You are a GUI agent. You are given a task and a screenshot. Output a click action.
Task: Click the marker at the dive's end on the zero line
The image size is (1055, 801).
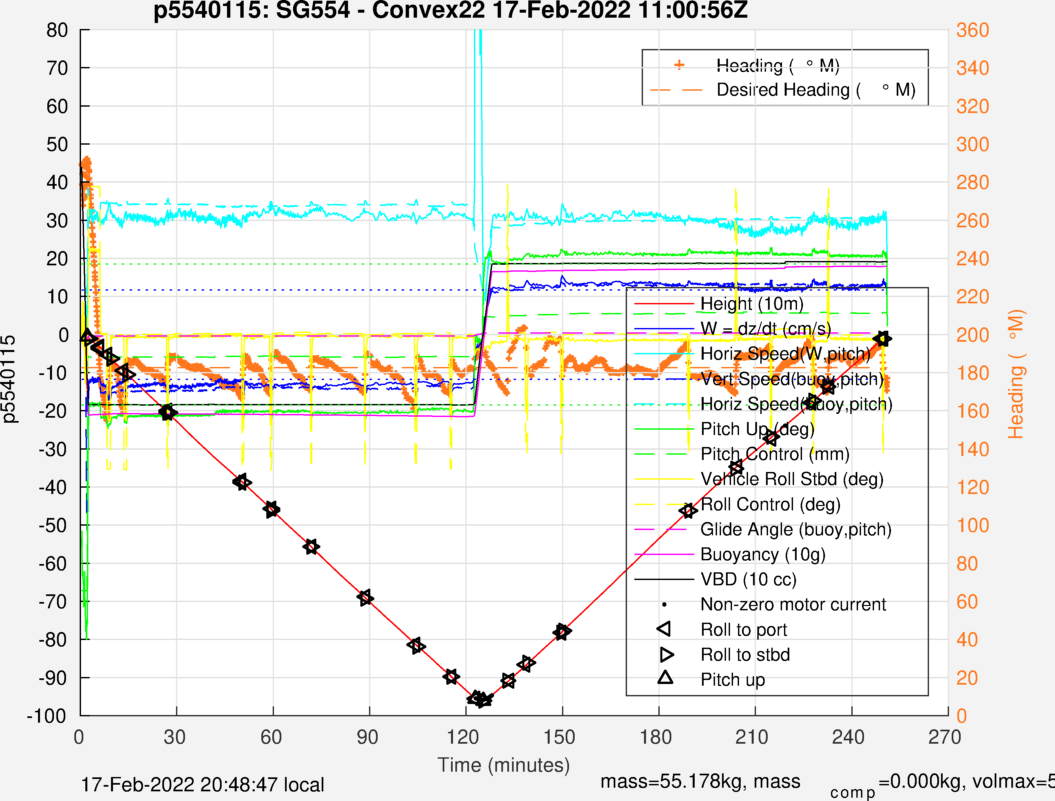(882, 339)
